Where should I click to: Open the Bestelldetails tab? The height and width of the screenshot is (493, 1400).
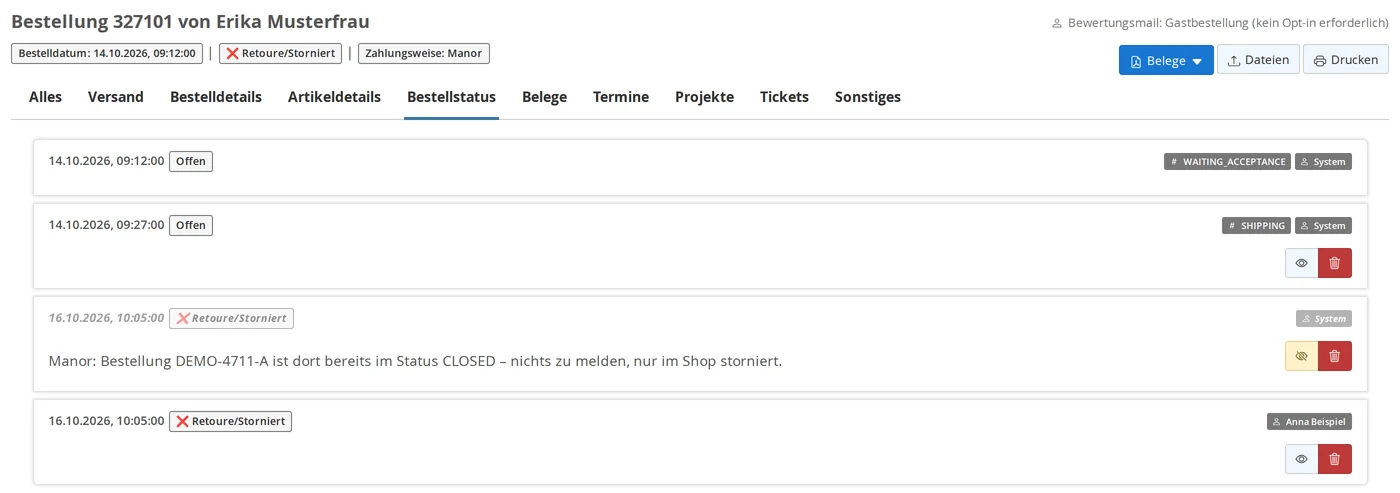pos(216,97)
